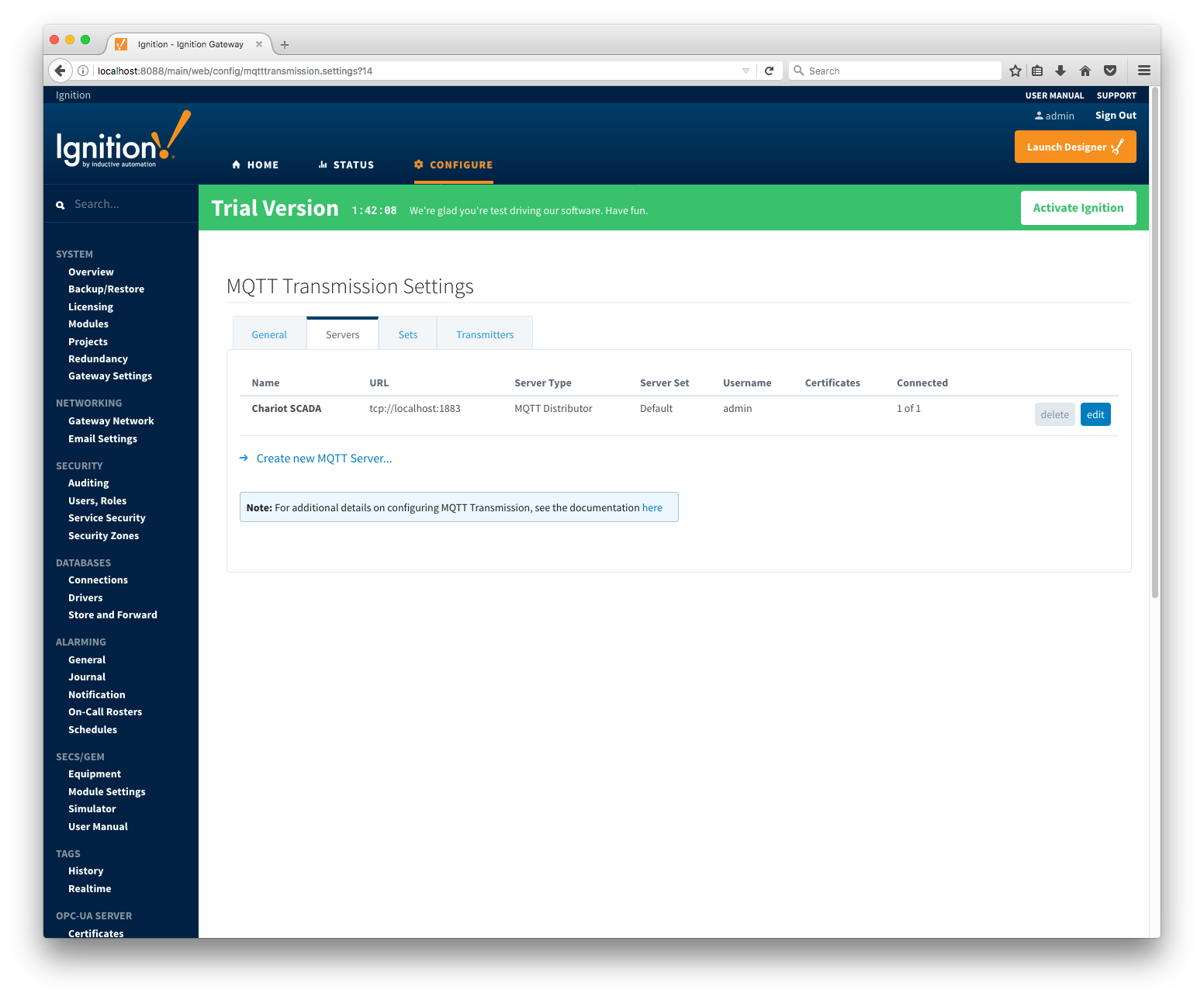Open alarming Journal in sidebar
1204x1000 pixels.
(87, 677)
